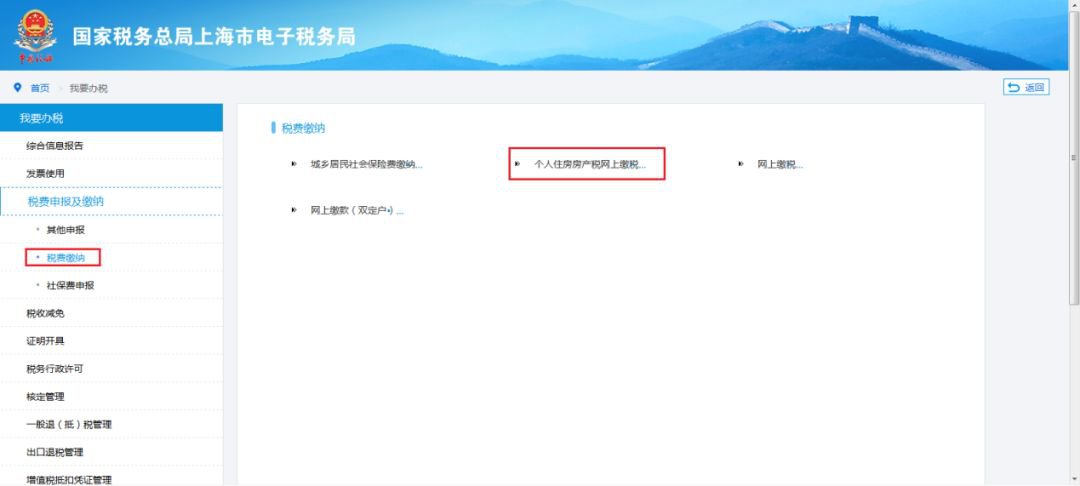Open 城乡居民社会保险费缴纳 link
This screenshot has width=1080, height=486.
tap(366, 164)
